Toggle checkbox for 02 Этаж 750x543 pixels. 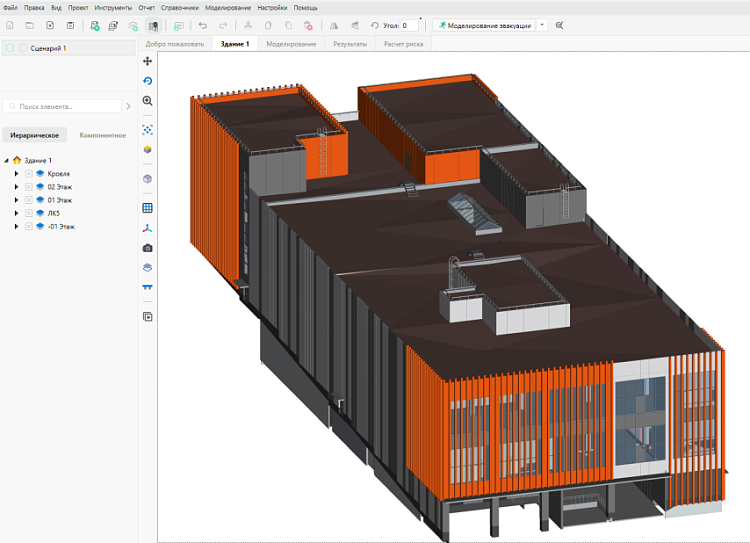pyautogui.click(x=29, y=186)
